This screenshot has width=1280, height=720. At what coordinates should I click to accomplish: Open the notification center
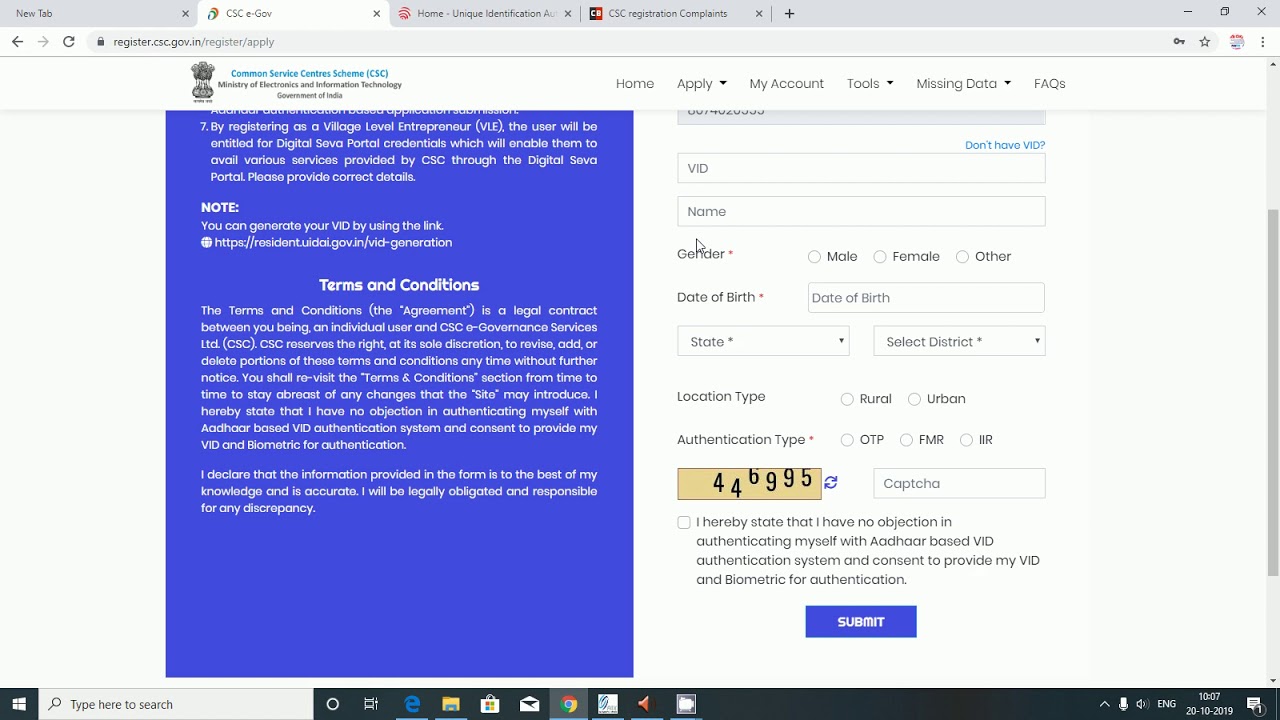click(1255, 704)
